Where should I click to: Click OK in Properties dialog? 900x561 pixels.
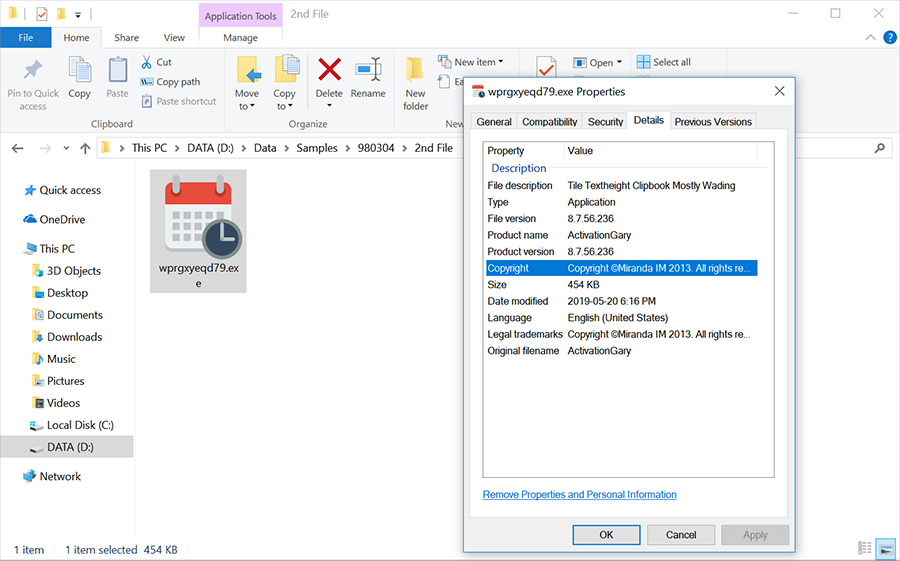pos(606,535)
